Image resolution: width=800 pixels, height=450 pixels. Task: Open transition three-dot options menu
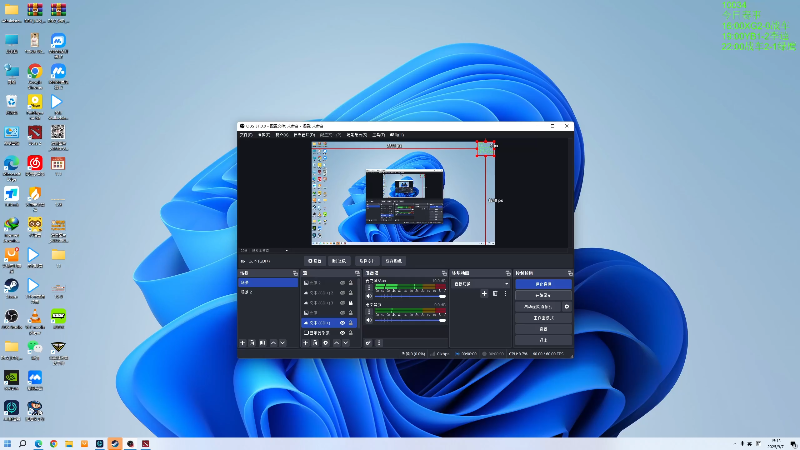[506, 293]
